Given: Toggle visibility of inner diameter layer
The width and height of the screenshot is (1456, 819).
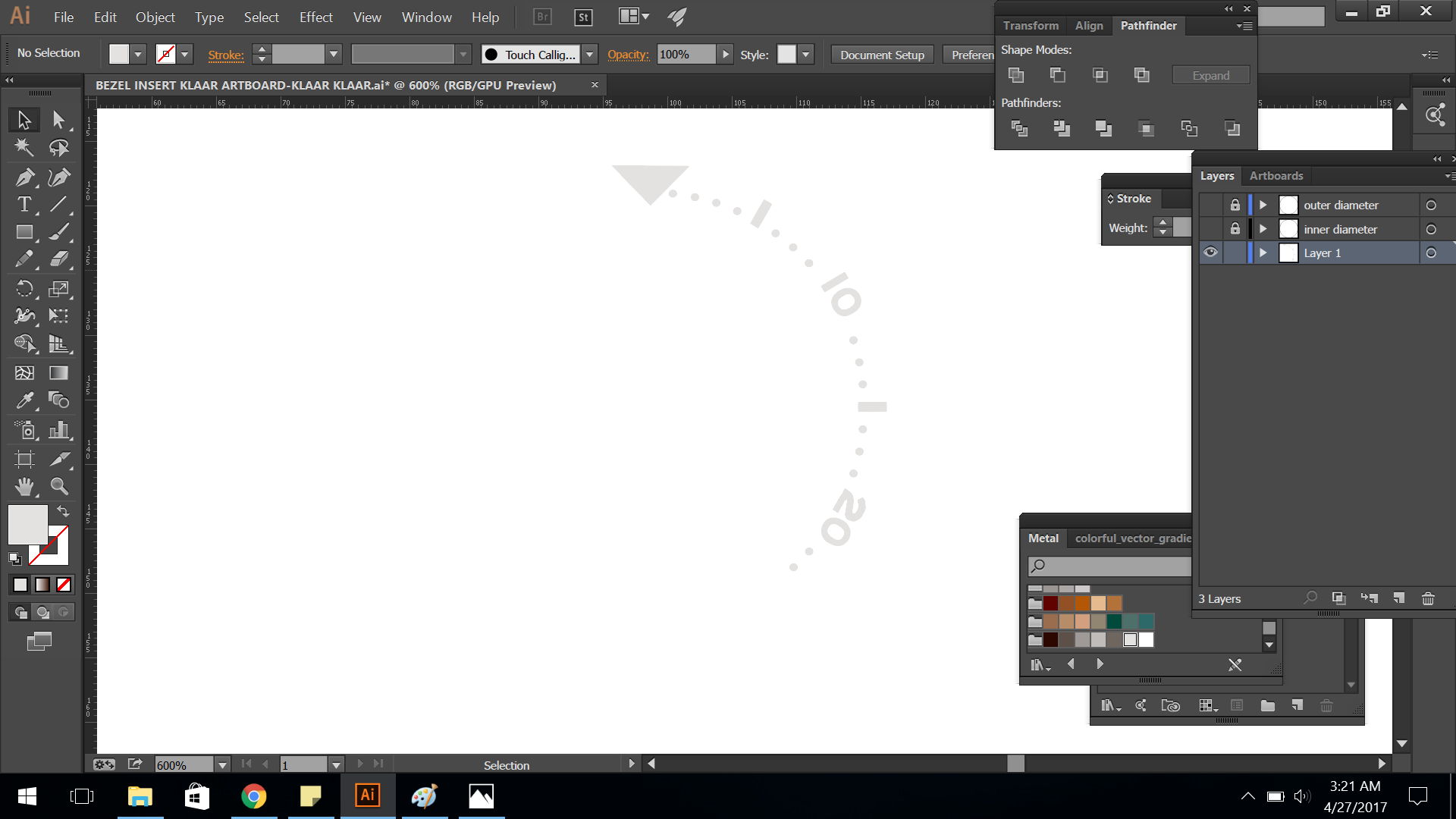Looking at the screenshot, I should [x=1210, y=229].
